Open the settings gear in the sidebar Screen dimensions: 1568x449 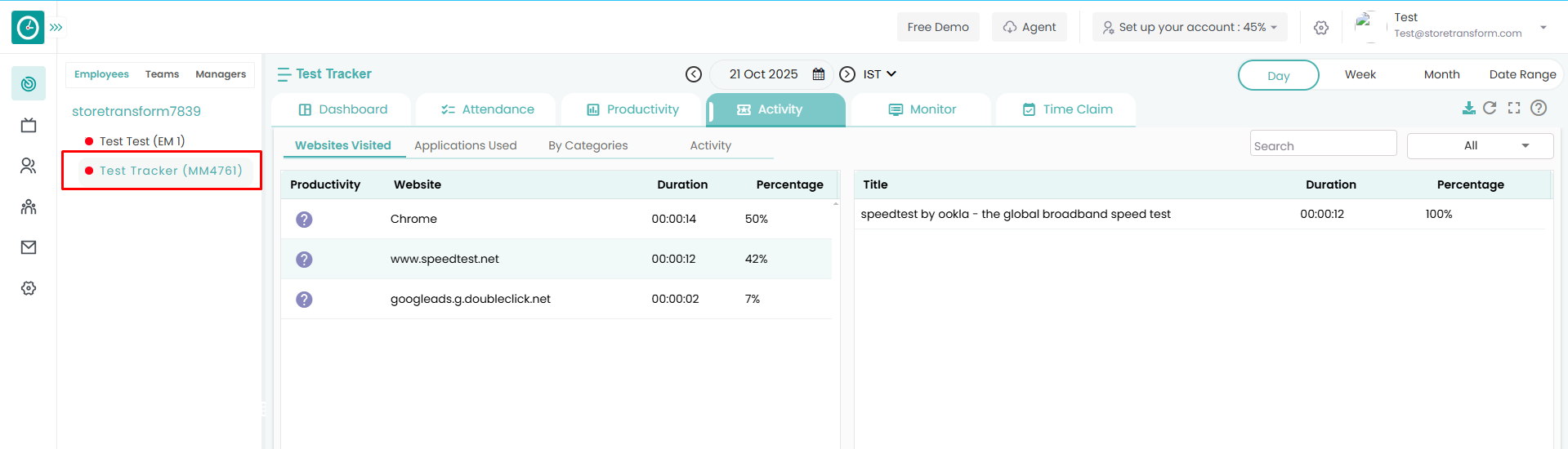[29, 288]
